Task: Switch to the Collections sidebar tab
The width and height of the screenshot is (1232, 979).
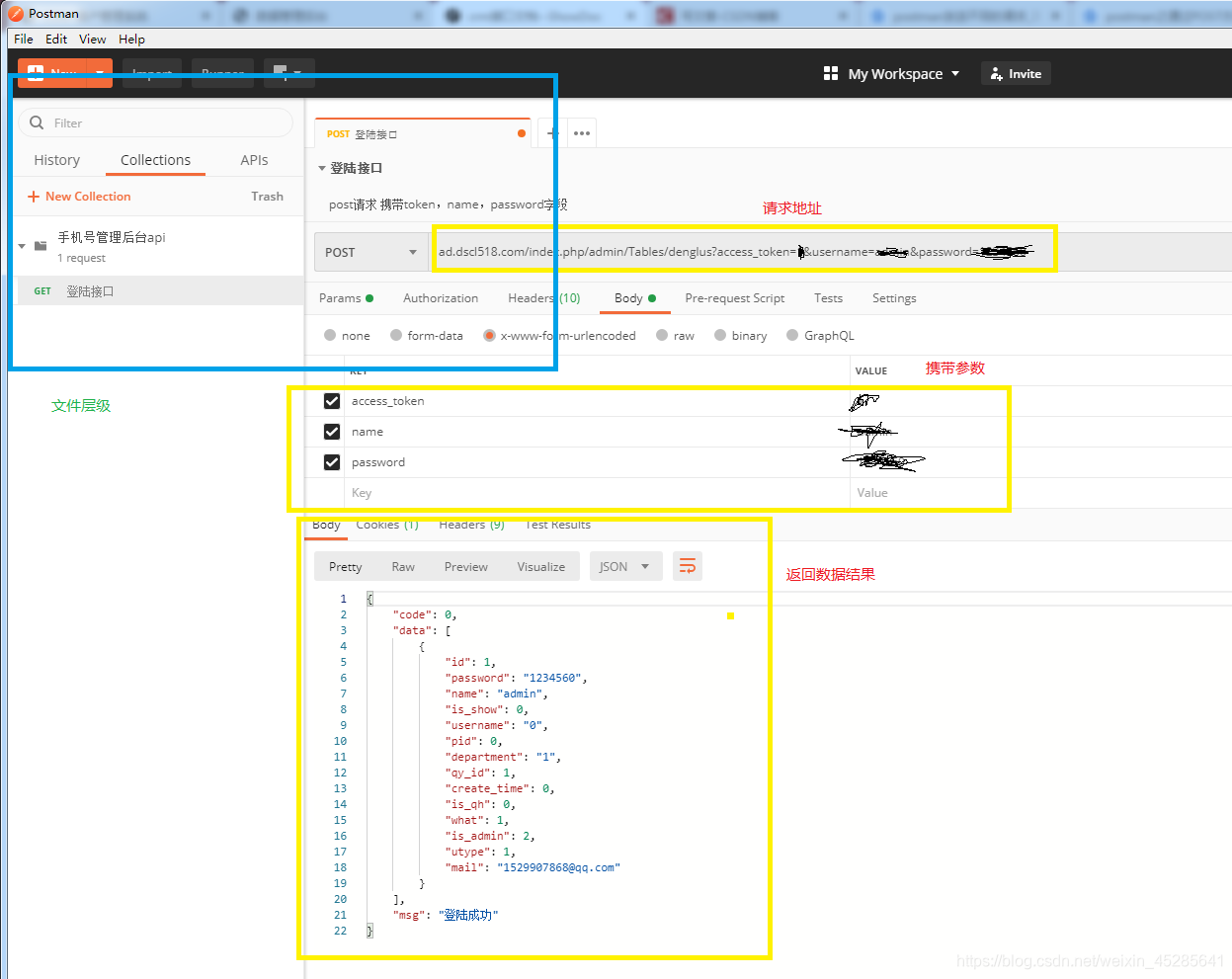Action: click(155, 160)
